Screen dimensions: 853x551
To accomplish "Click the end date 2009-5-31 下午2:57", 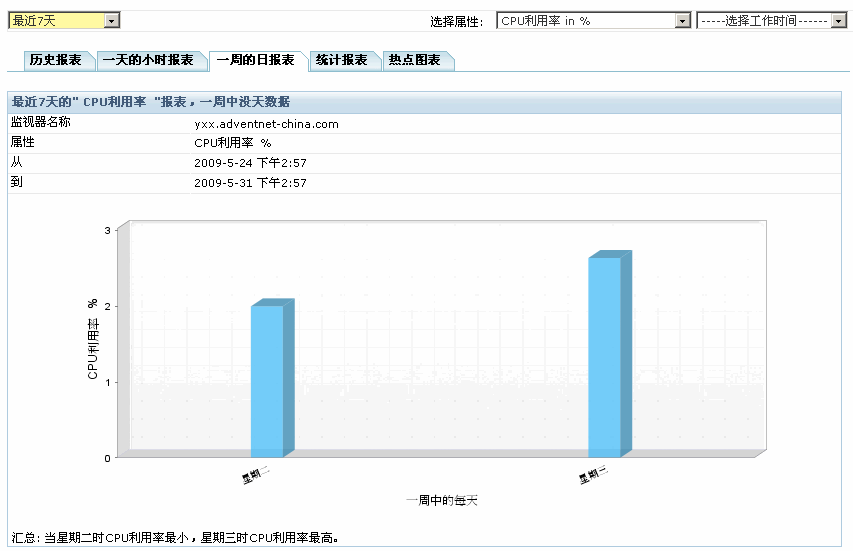I will click(x=250, y=183).
